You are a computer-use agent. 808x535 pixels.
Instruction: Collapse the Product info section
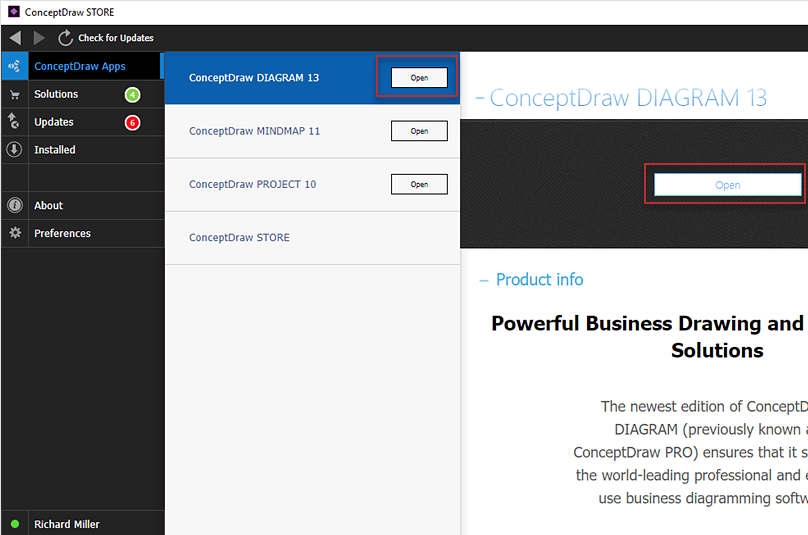pyautogui.click(x=483, y=280)
